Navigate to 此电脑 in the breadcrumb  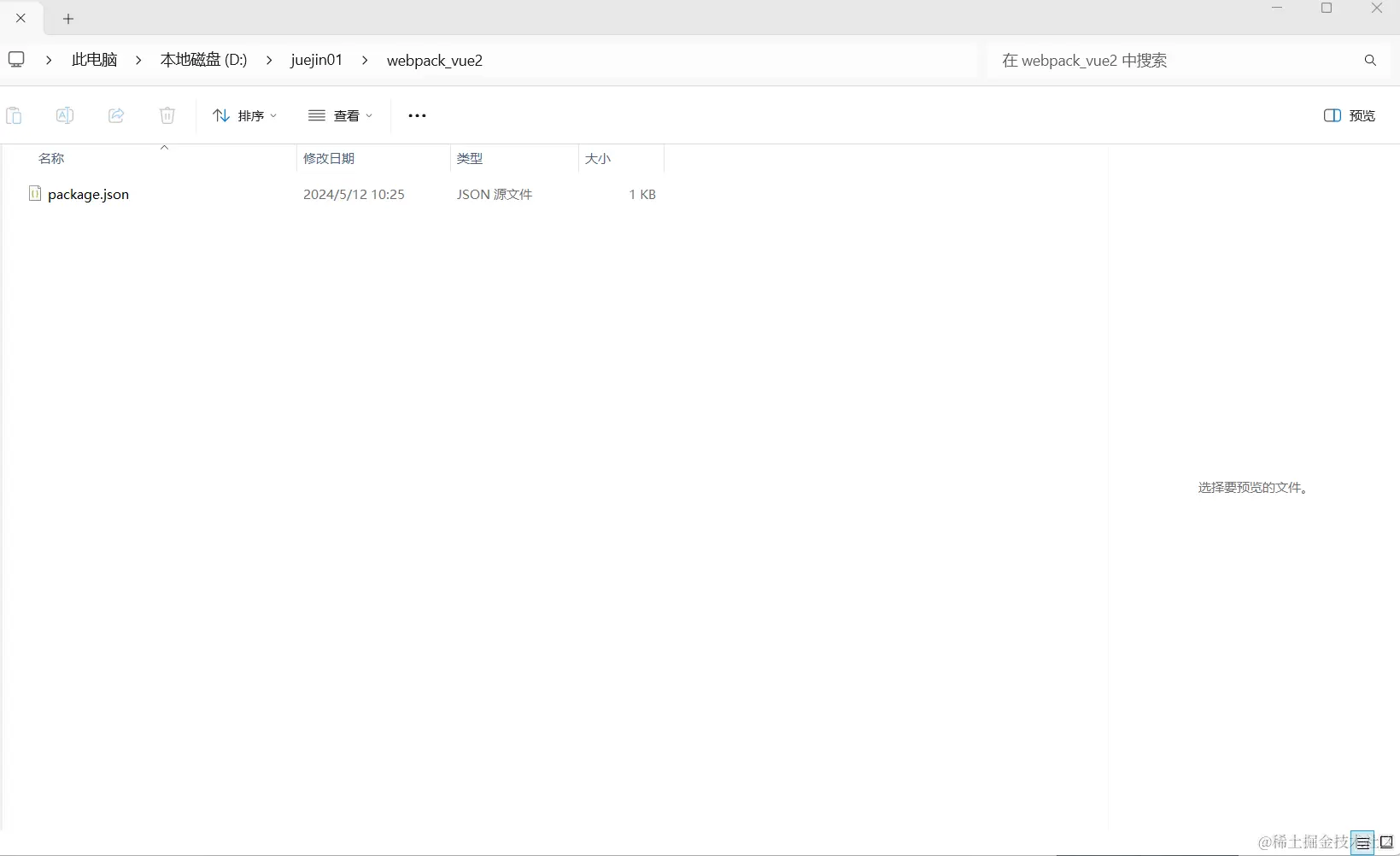point(94,60)
